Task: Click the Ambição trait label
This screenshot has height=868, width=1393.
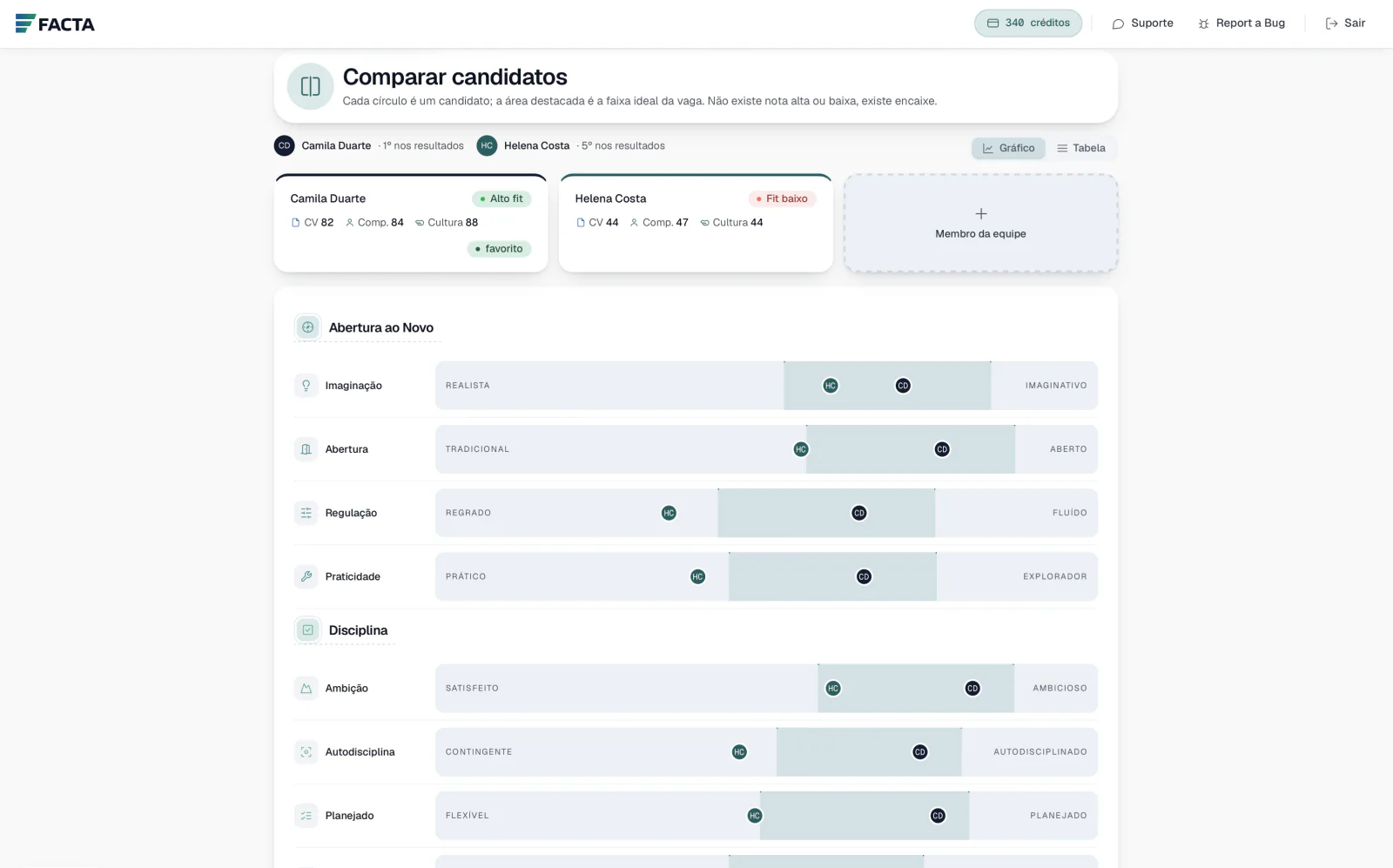Action: 347,688
